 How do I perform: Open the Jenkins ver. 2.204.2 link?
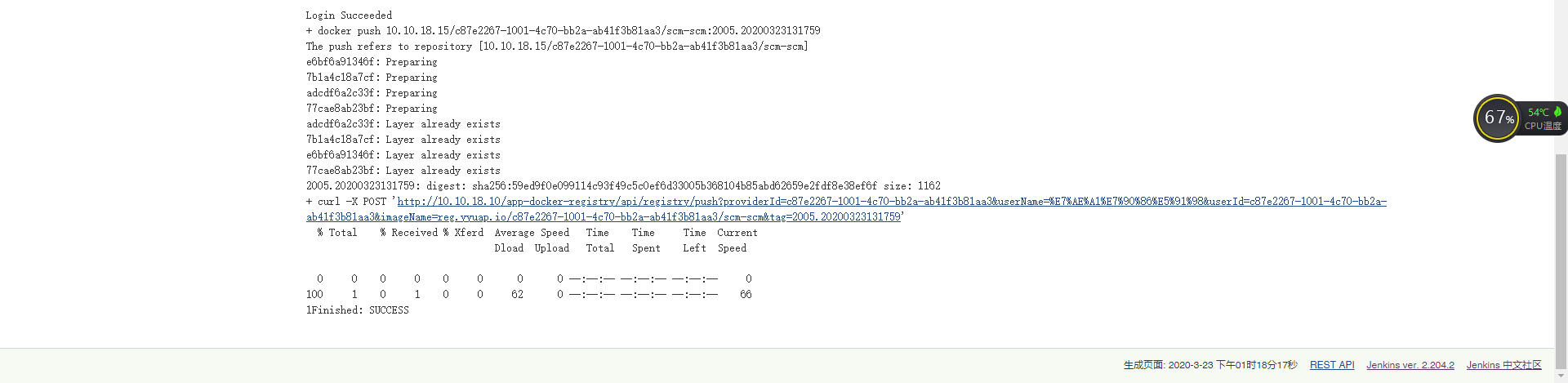[1410, 365]
